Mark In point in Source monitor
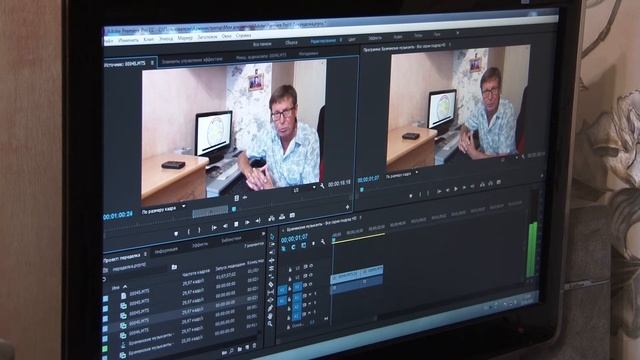This screenshot has width=640, height=360. [189, 232]
